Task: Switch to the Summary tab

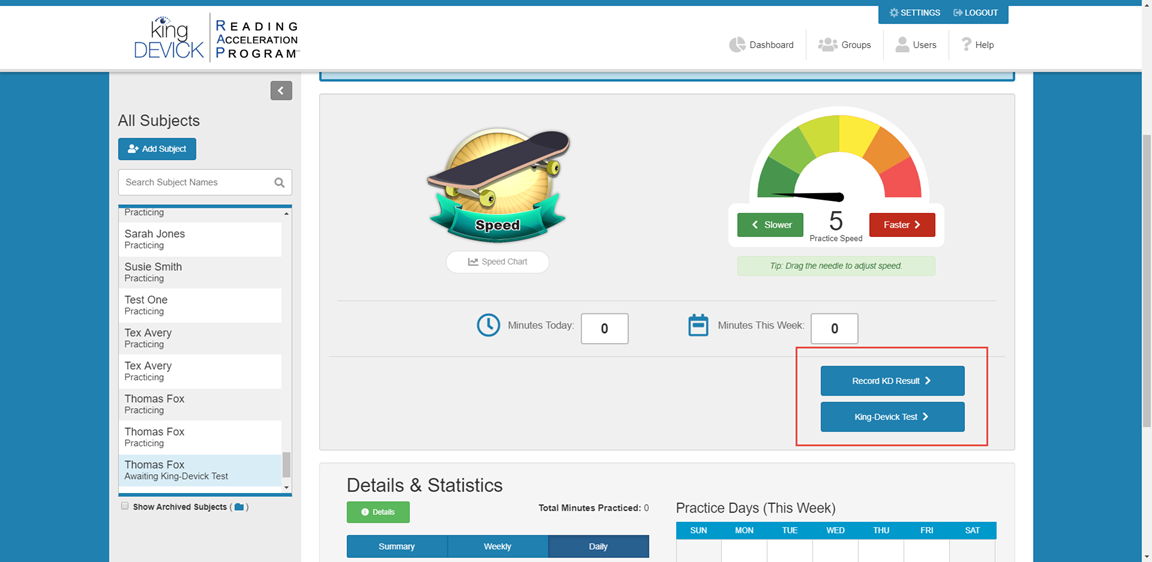Action: 397,547
